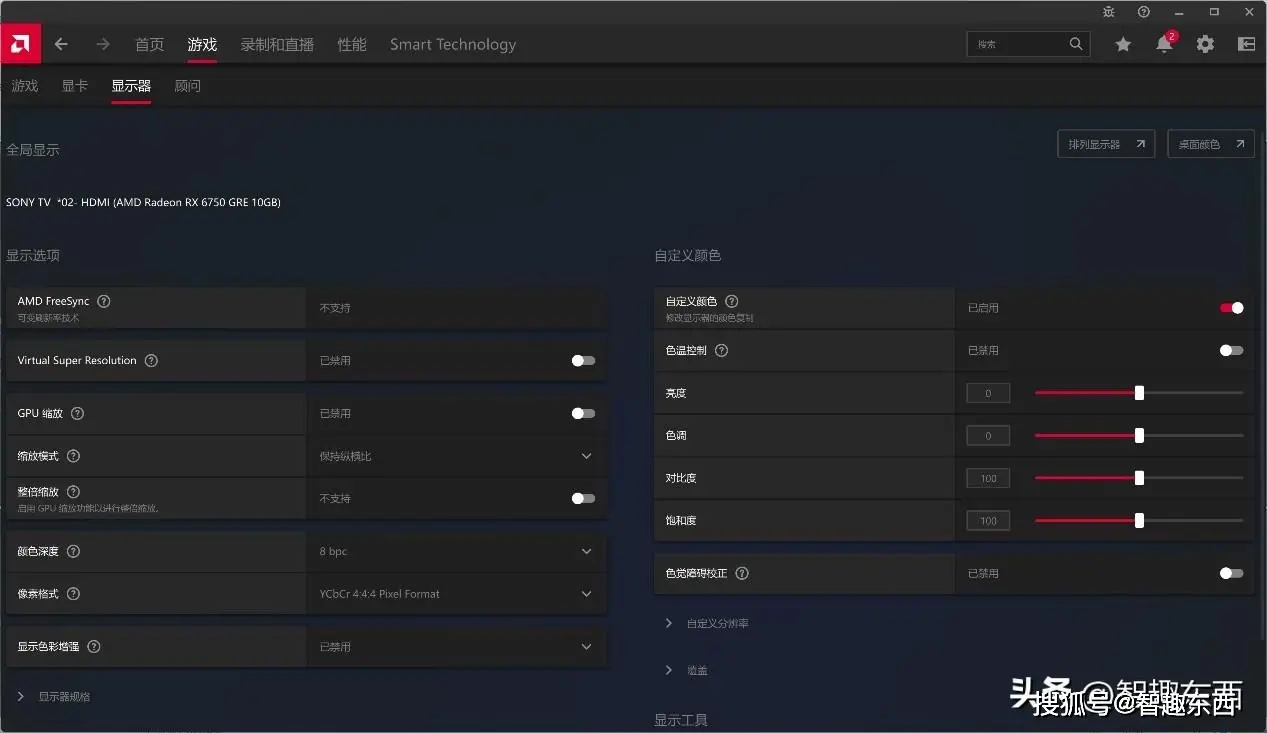Open 缩放模式 dropdown

click(x=456, y=456)
